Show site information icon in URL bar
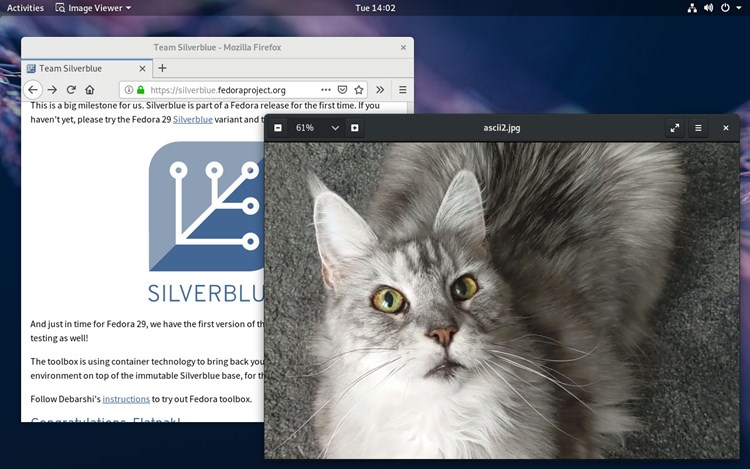This screenshot has width=750, height=469. (x=129, y=89)
